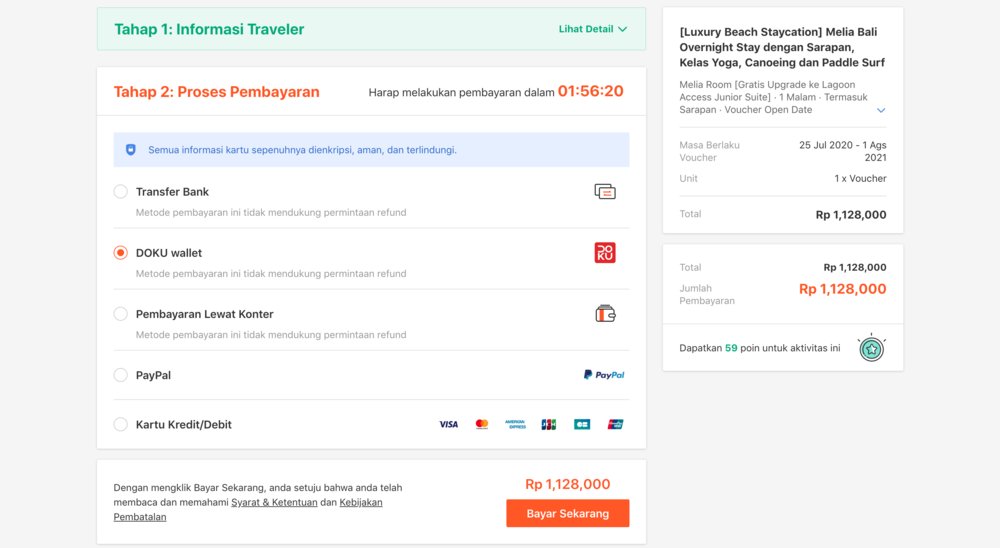Select Pembayaran Lewat Konter radio button
1000x548 pixels.
pos(120,314)
